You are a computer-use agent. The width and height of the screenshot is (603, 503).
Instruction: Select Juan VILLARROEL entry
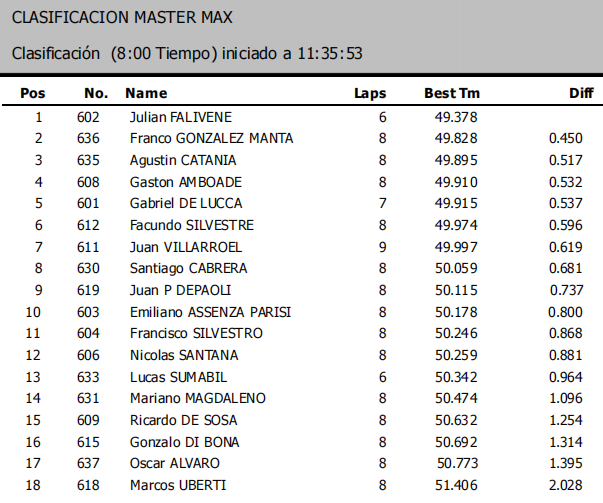click(182, 247)
